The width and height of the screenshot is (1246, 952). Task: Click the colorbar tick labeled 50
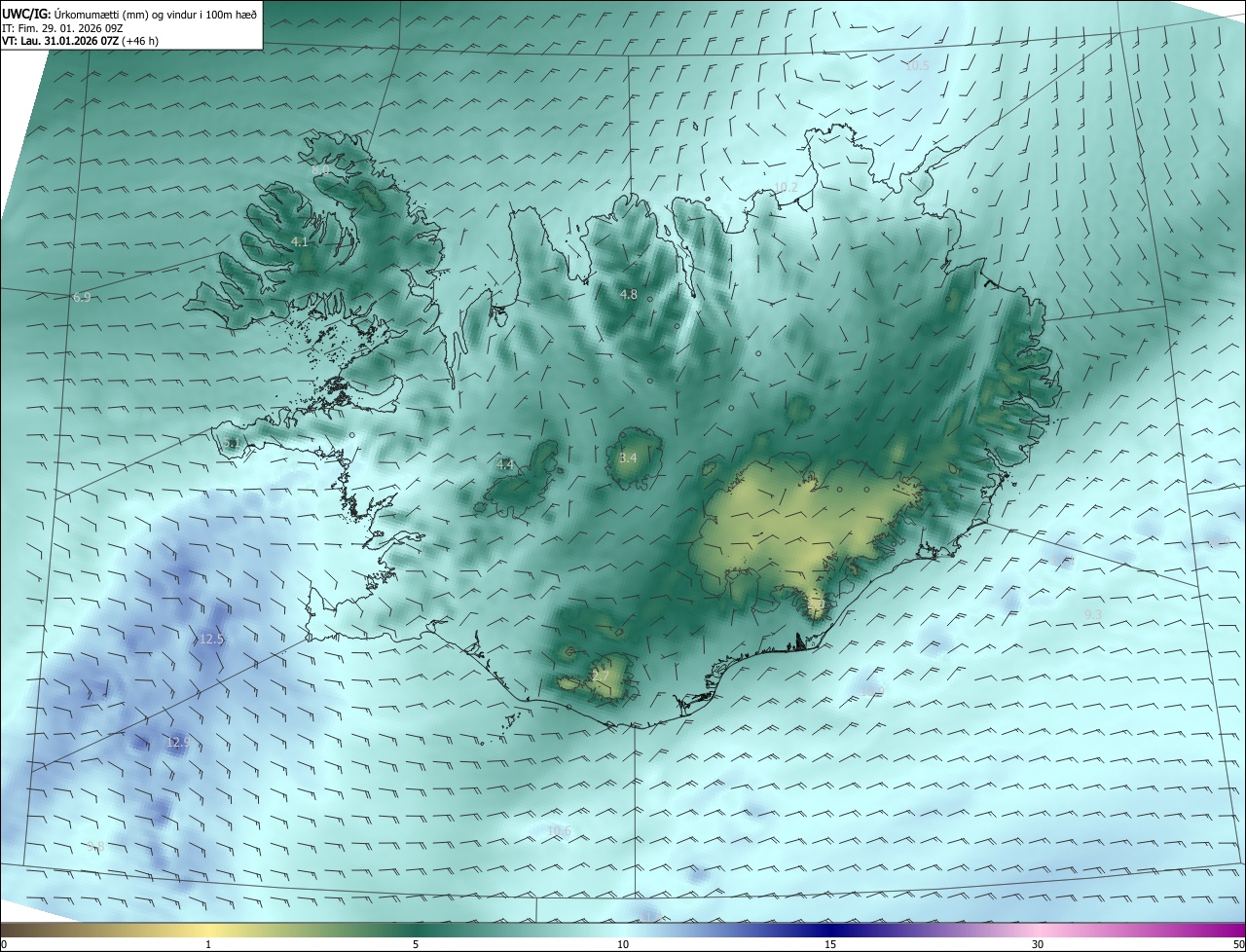pos(1238,944)
